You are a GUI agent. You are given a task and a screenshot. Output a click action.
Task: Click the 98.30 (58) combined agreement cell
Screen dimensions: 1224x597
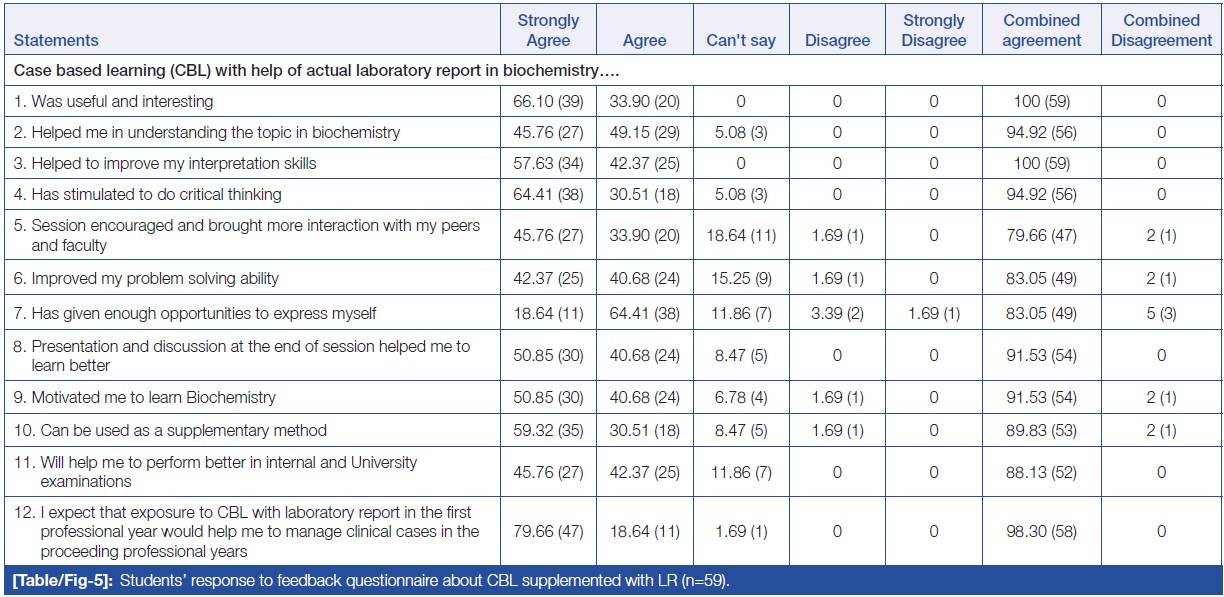pos(1041,532)
